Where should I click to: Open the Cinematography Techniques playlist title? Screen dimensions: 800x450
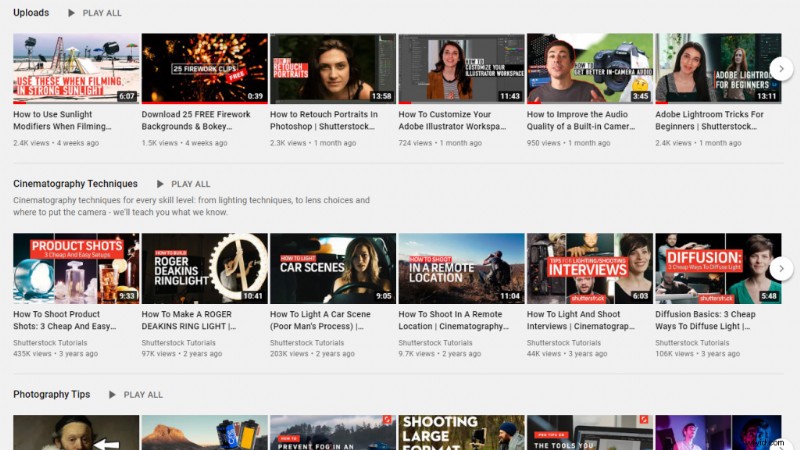pyautogui.click(x=76, y=184)
